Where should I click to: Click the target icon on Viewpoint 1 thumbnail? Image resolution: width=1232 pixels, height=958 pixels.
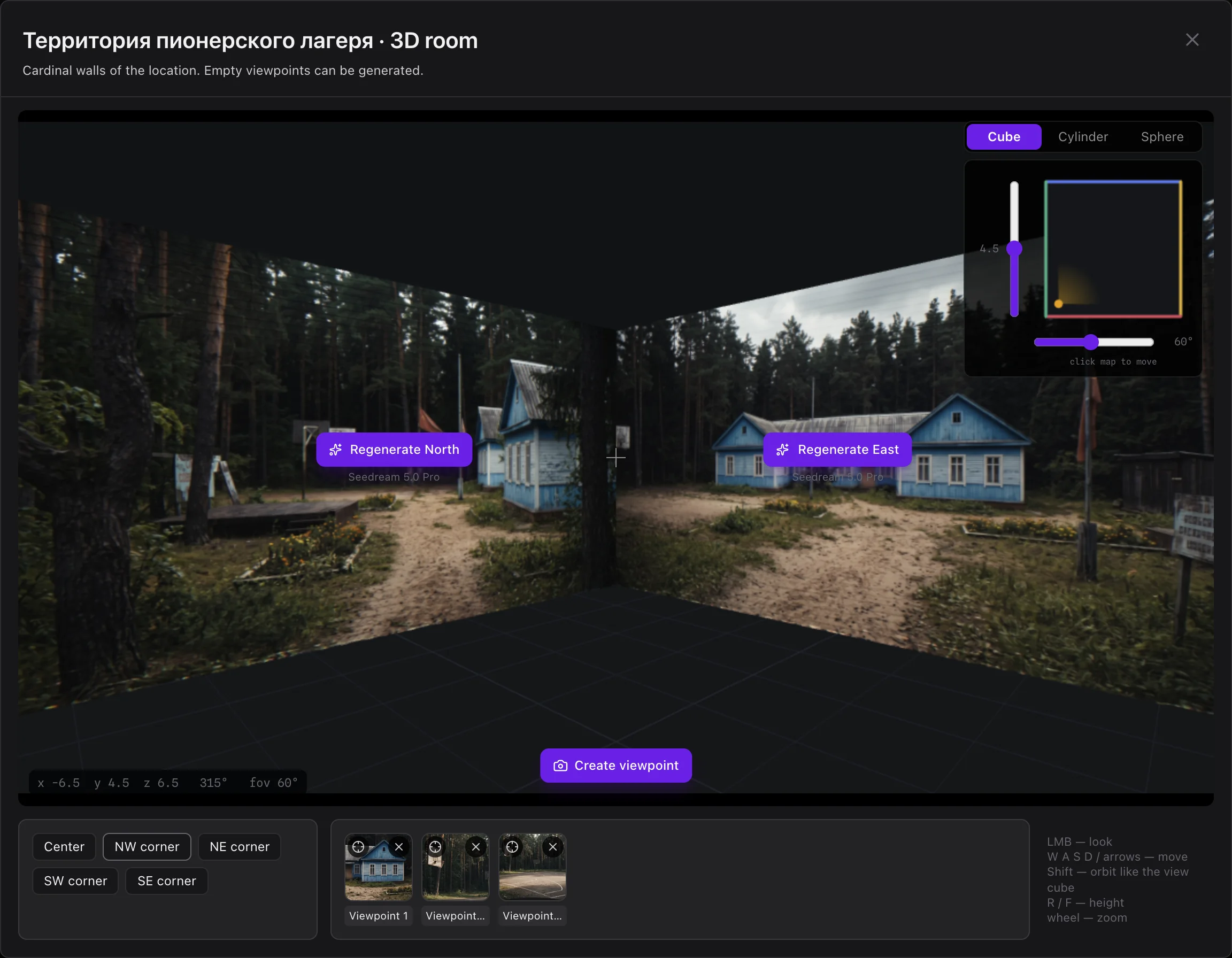click(358, 846)
